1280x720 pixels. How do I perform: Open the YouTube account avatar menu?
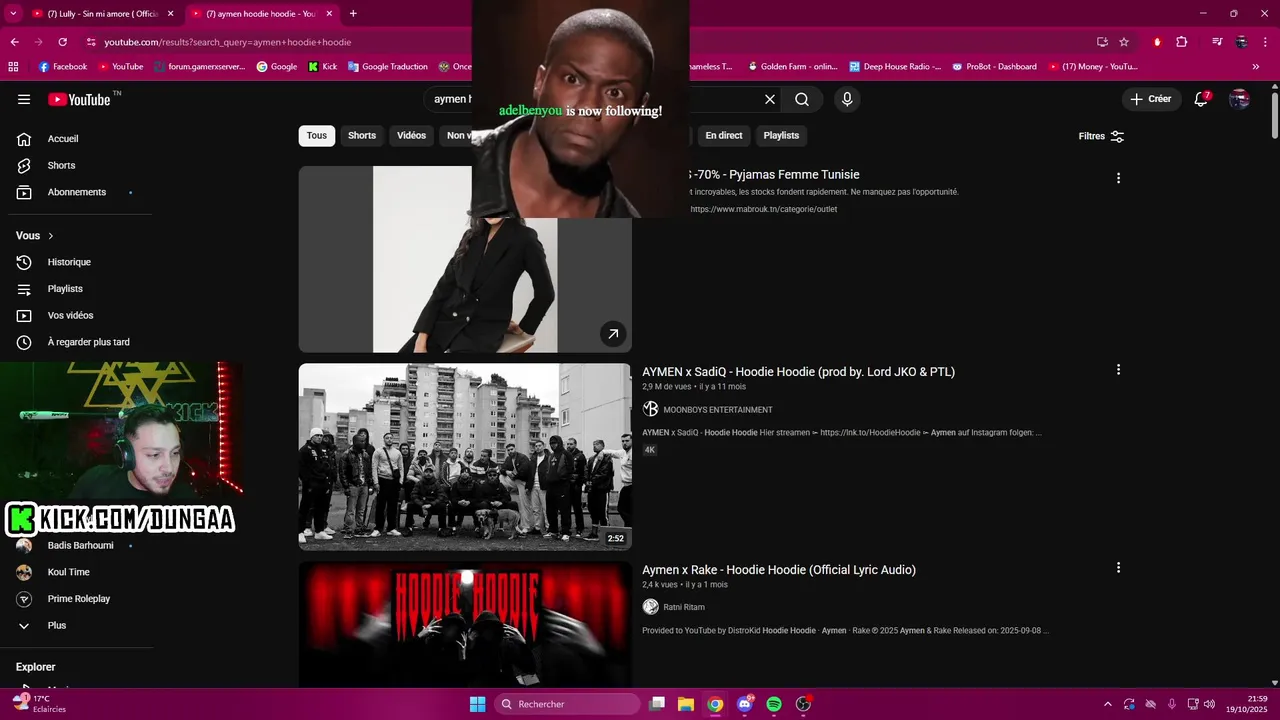1239,99
